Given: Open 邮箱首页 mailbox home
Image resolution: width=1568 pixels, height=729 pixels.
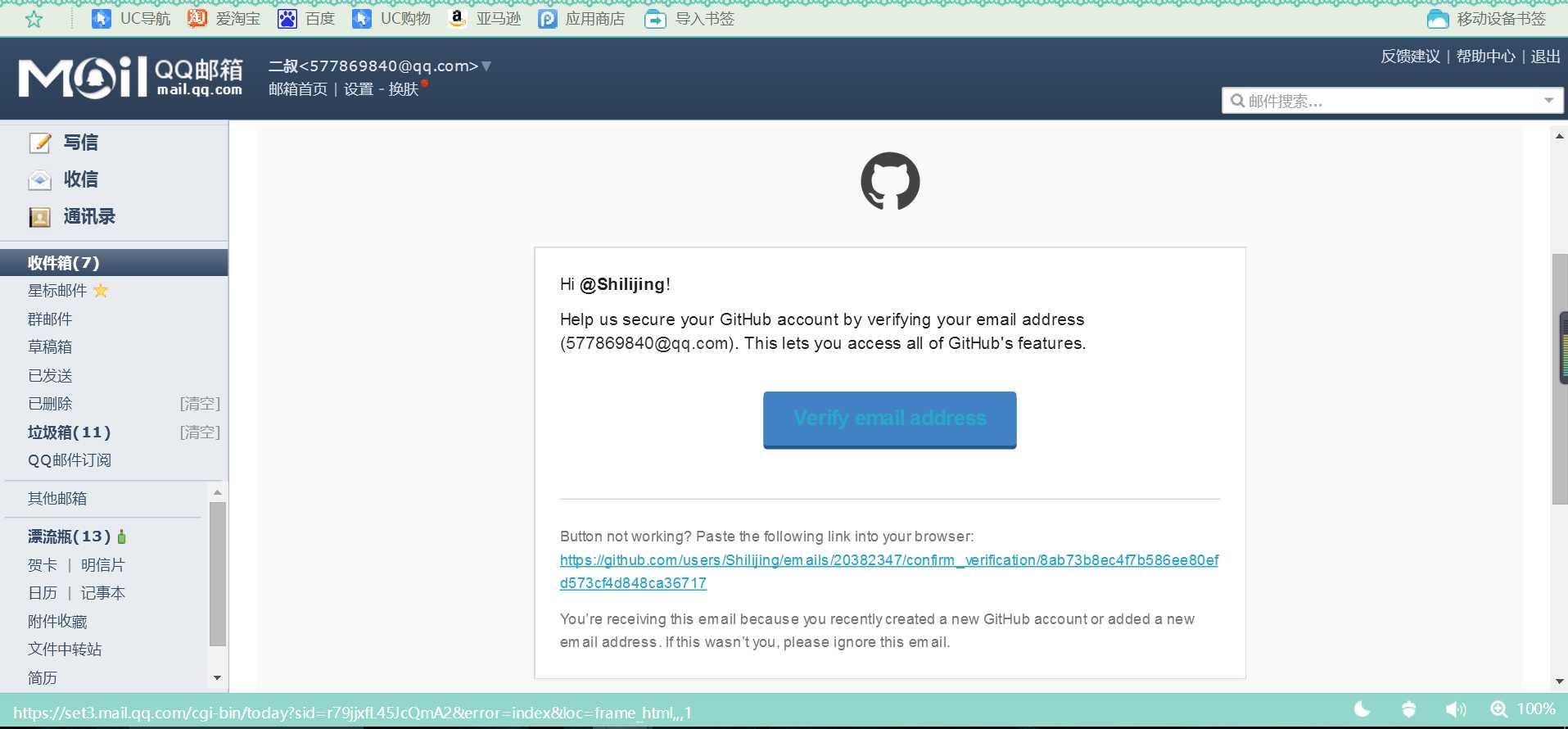Looking at the screenshot, I should [298, 88].
